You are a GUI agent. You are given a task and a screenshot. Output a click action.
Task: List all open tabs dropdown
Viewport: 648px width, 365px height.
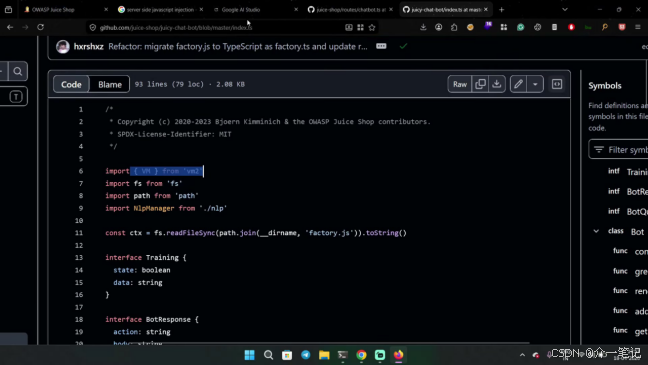click(x=565, y=10)
